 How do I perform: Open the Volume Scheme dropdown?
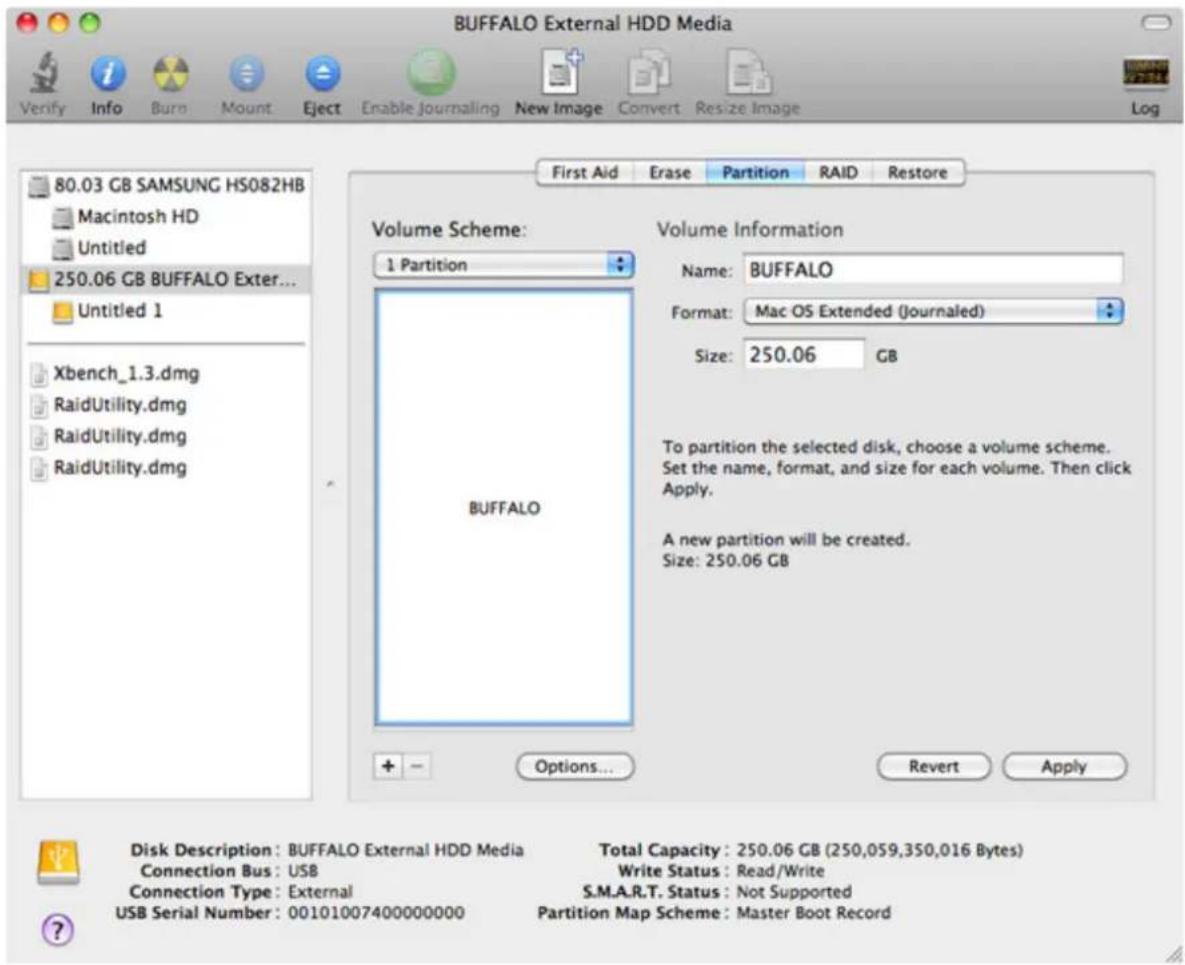tap(504, 265)
